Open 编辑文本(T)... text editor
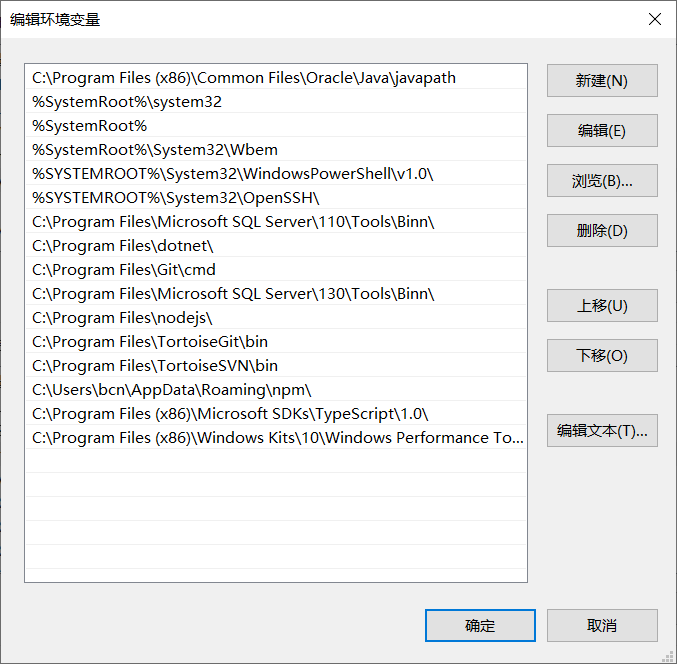Image resolution: width=677 pixels, height=664 pixels. coord(602,430)
